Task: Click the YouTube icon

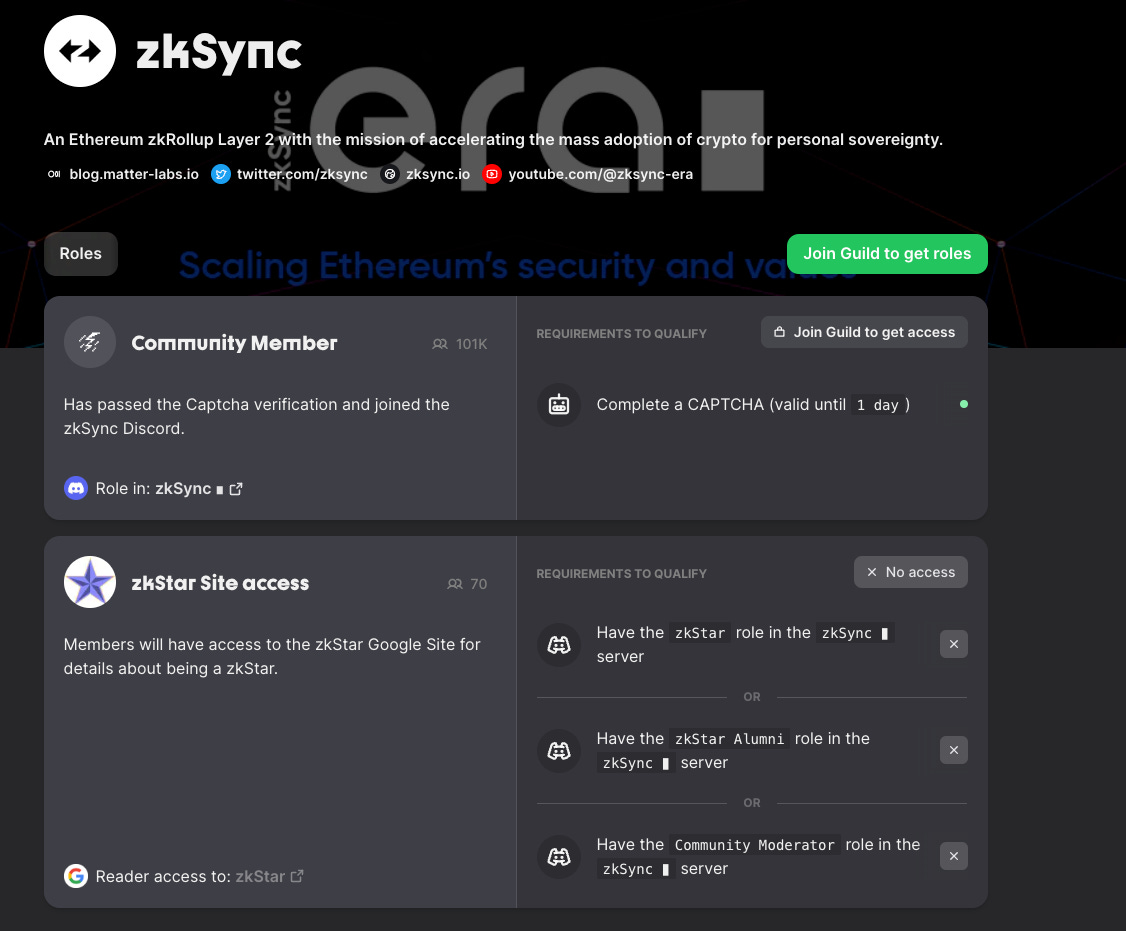Action: point(492,174)
